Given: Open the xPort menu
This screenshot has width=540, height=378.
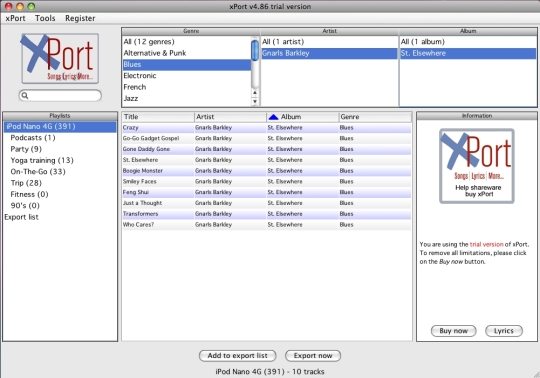Looking at the screenshot, I should pyautogui.click(x=15, y=18).
